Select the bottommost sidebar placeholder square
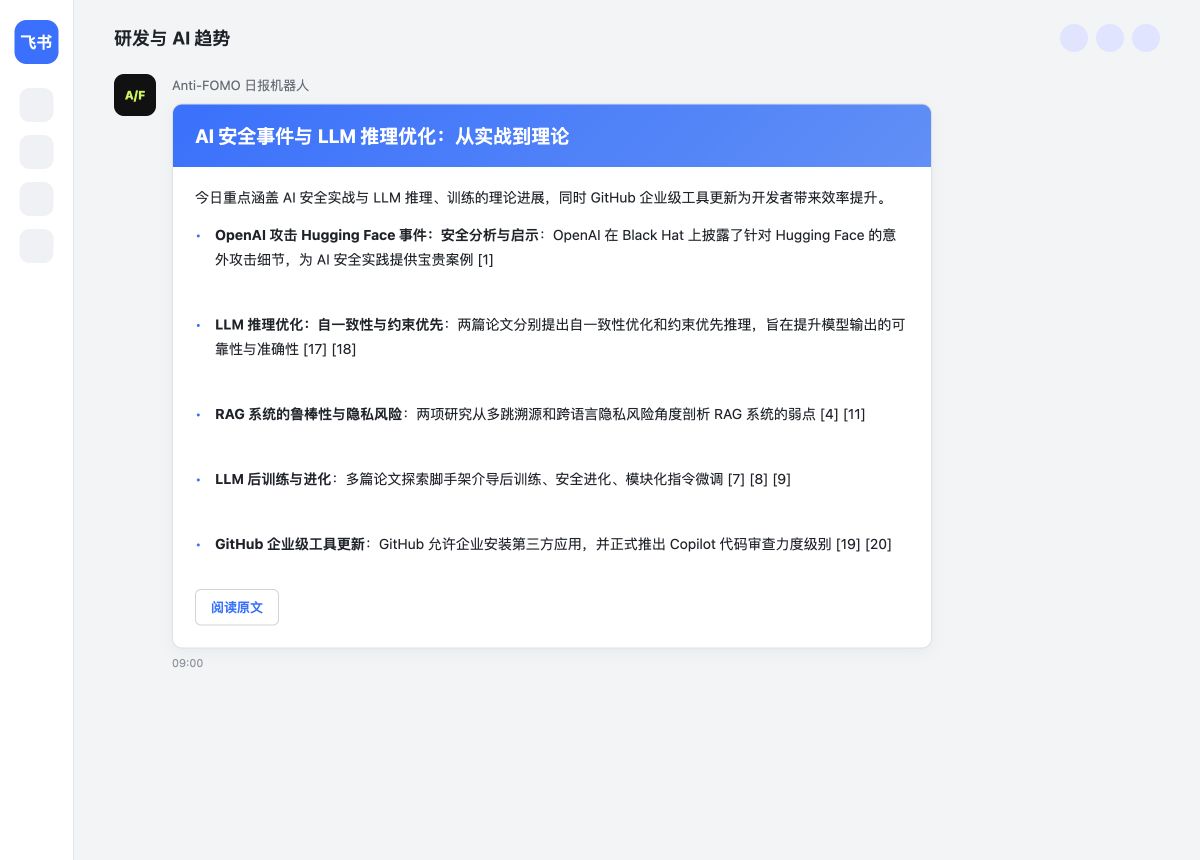 point(36,246)
